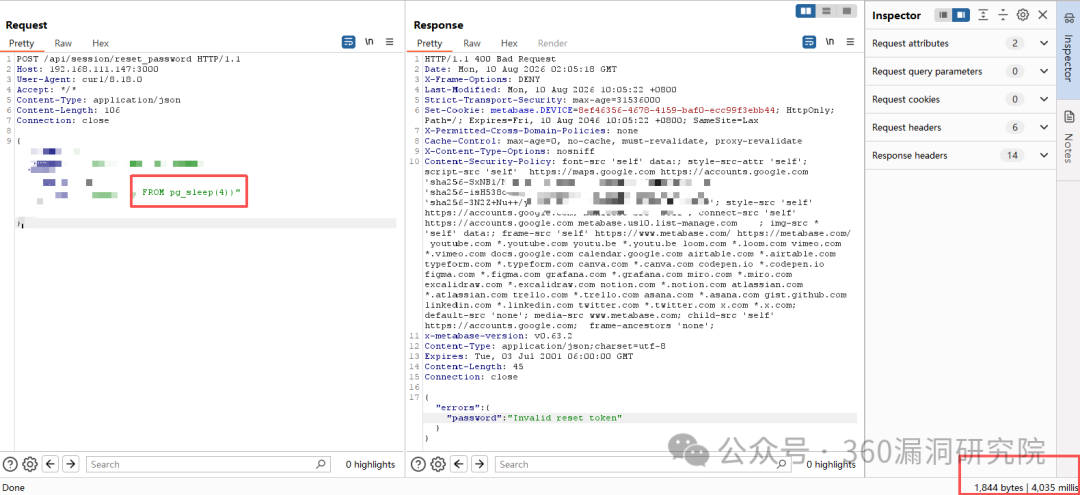Focus the Request panel Search field
Viewport: 1080px width, 495px height.
[x=209, y=464]
